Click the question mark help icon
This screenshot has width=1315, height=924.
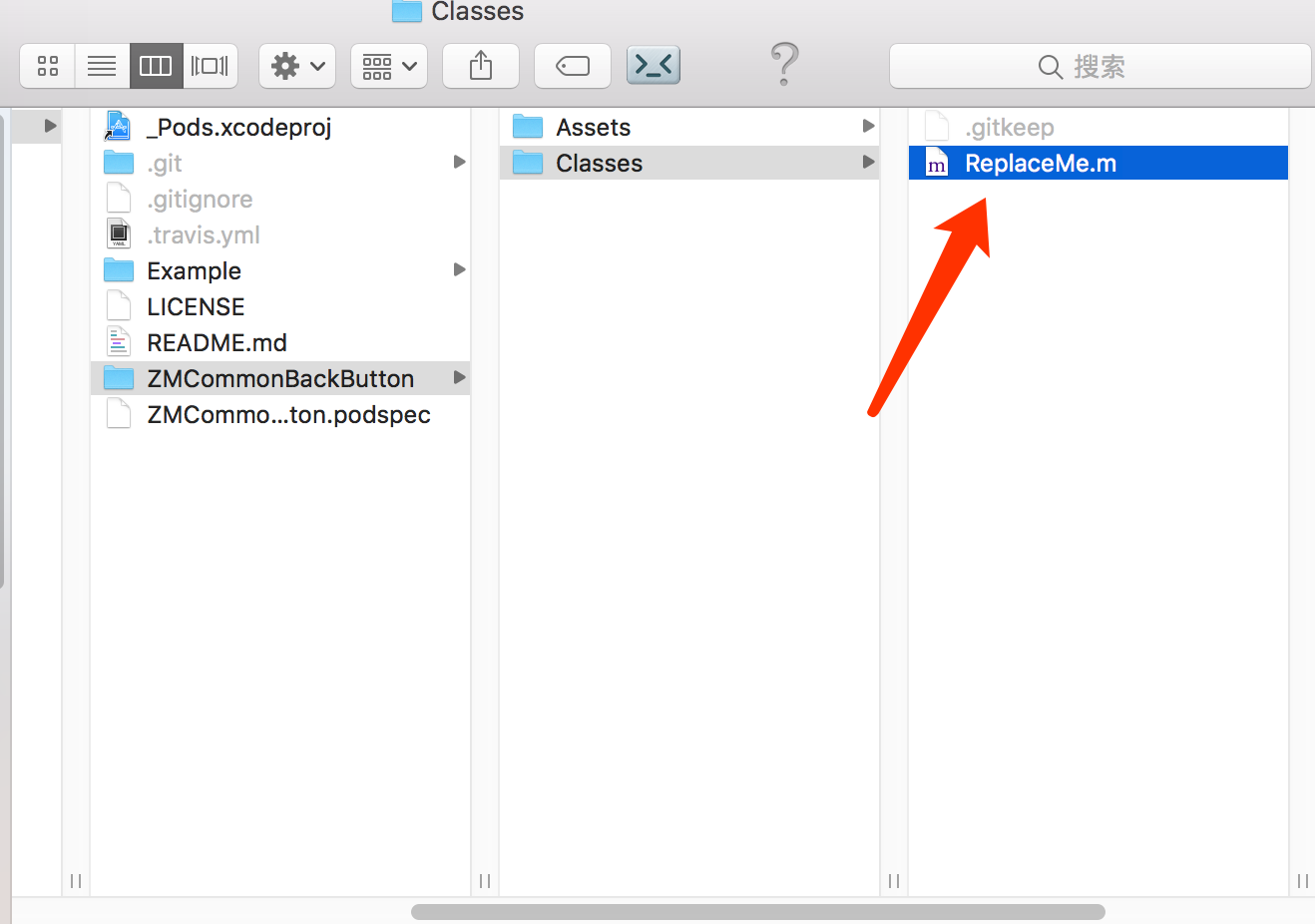(x=785, y=64)
